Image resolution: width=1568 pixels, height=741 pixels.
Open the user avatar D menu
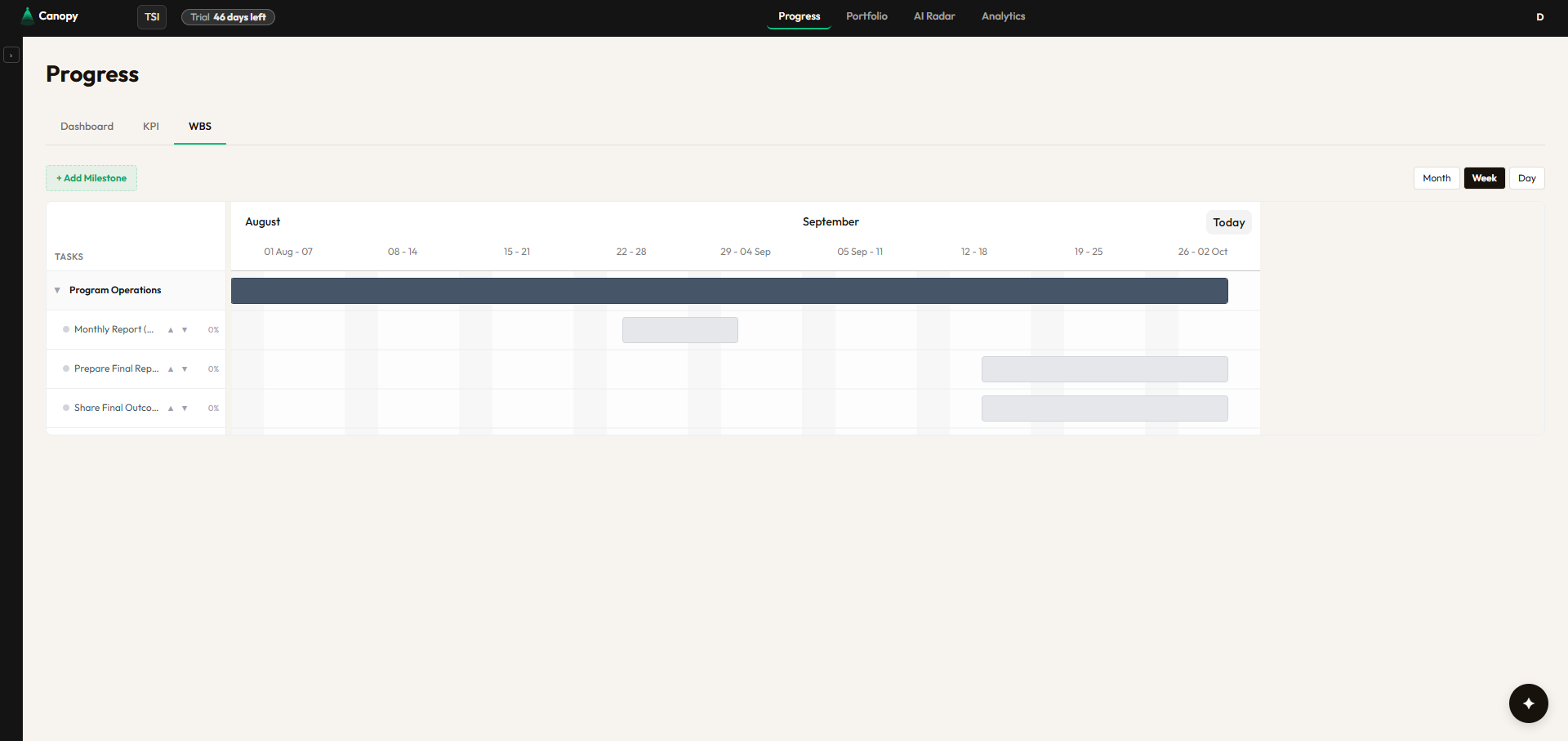pyautogui.click(x=1540, y=17)
